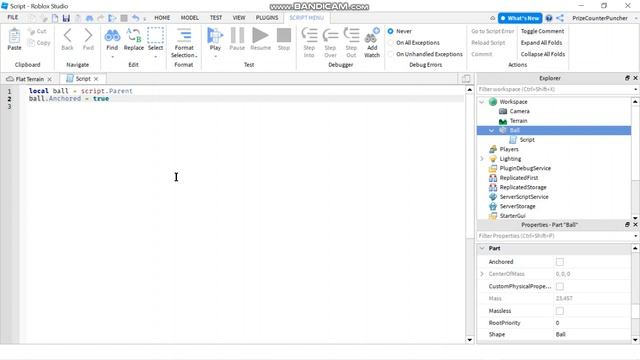Click Collapse All Folds action
Viewport: 640px width, 360px height.
(x=543, y=54)
